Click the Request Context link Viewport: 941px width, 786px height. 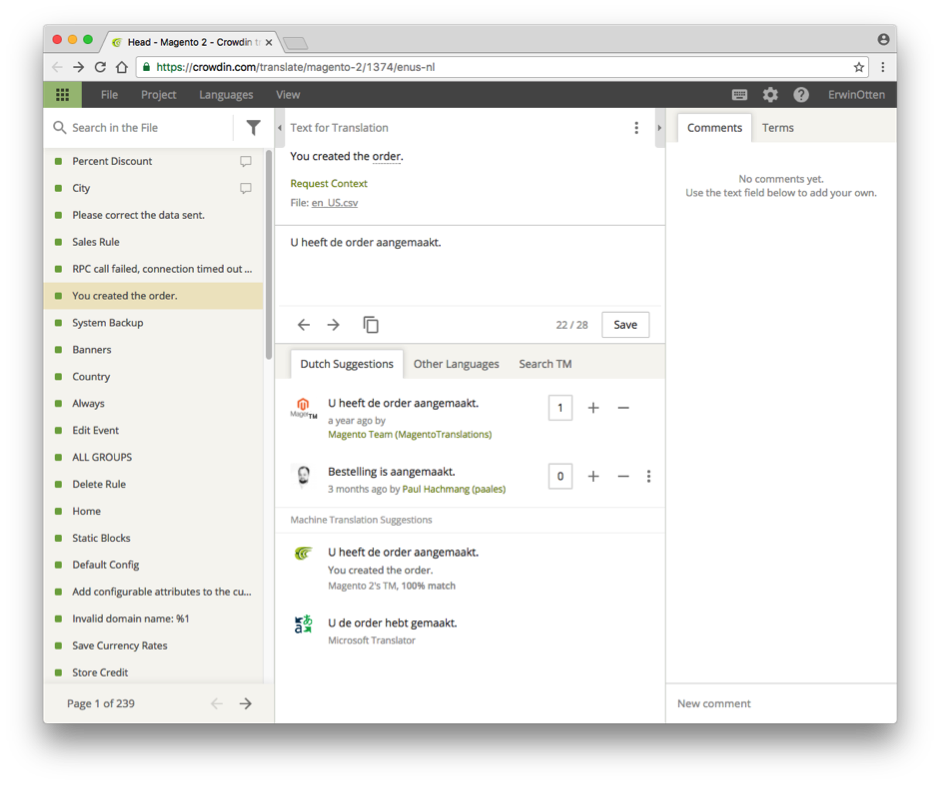(x=329, y=184)
